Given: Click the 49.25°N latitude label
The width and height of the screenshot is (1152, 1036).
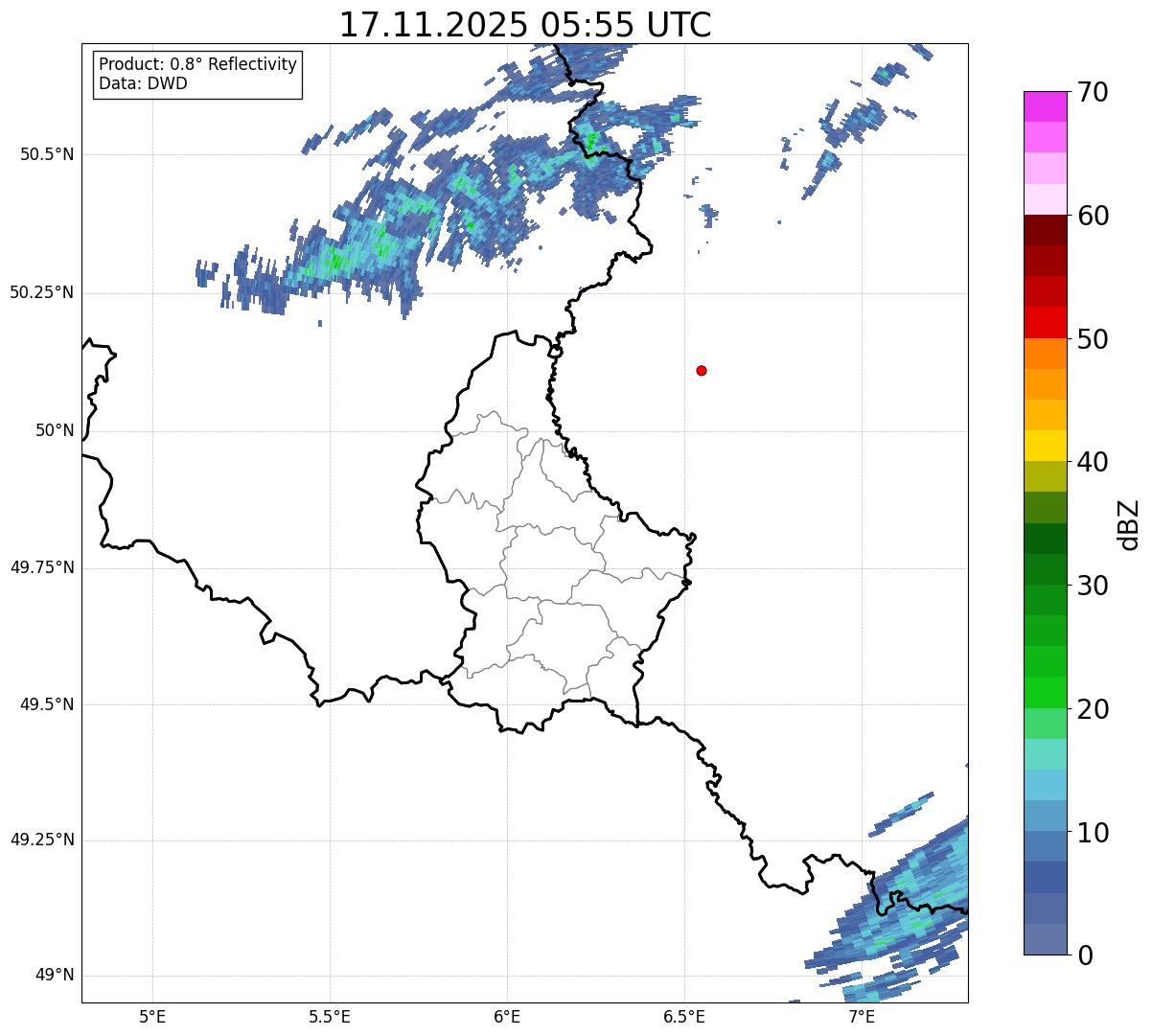Looking at the screenshot, I should coord(42,840).
